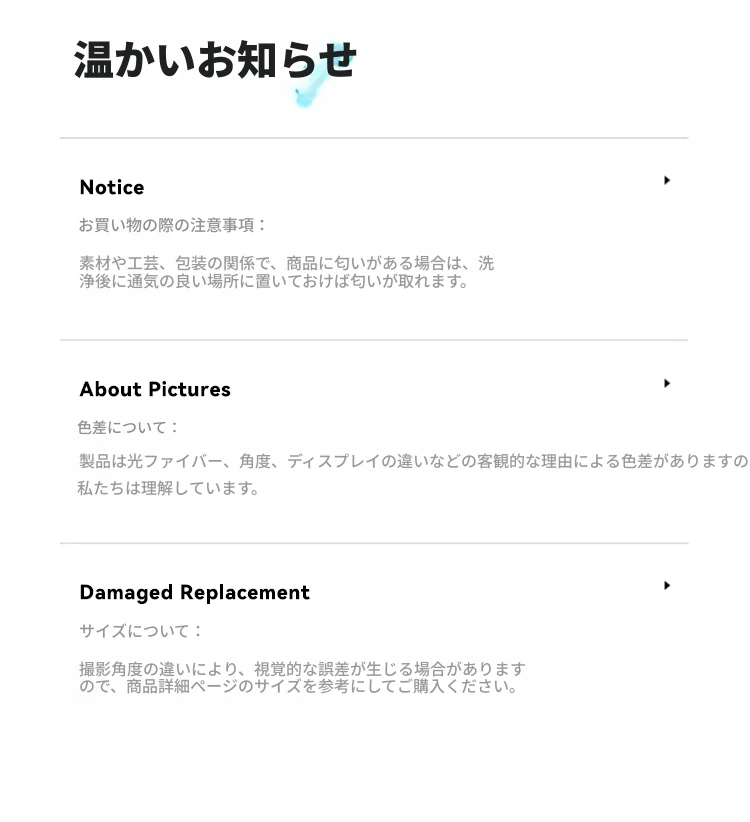Select the 色差について subtitle
Screen dimensions: 750x822
click(x=128, y=428)
